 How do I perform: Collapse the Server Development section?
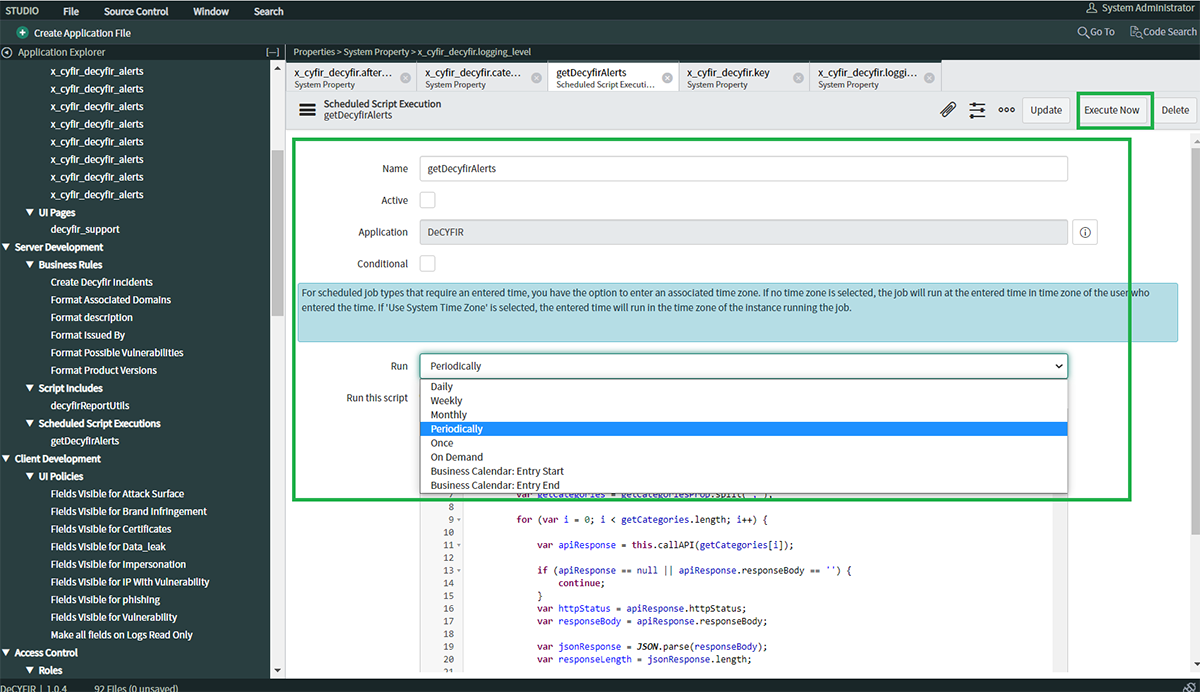click(7, 247)
